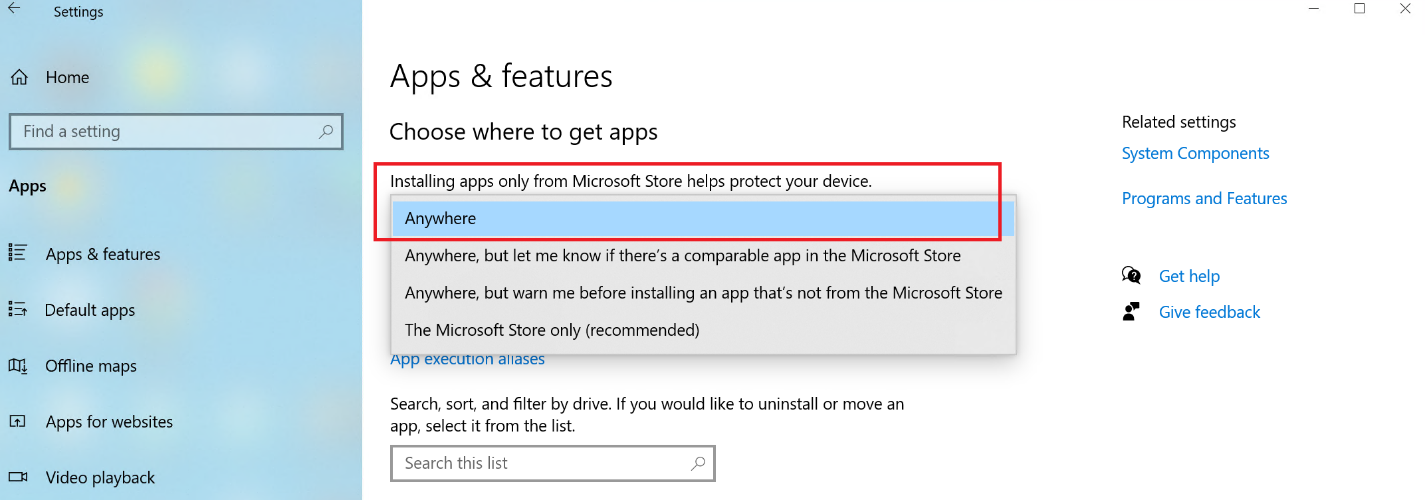Image resolution: width=1427 pixels, height=502 pixels.
Task: Click Choose where to get apps heading
Action: click(x=523, y=132)
